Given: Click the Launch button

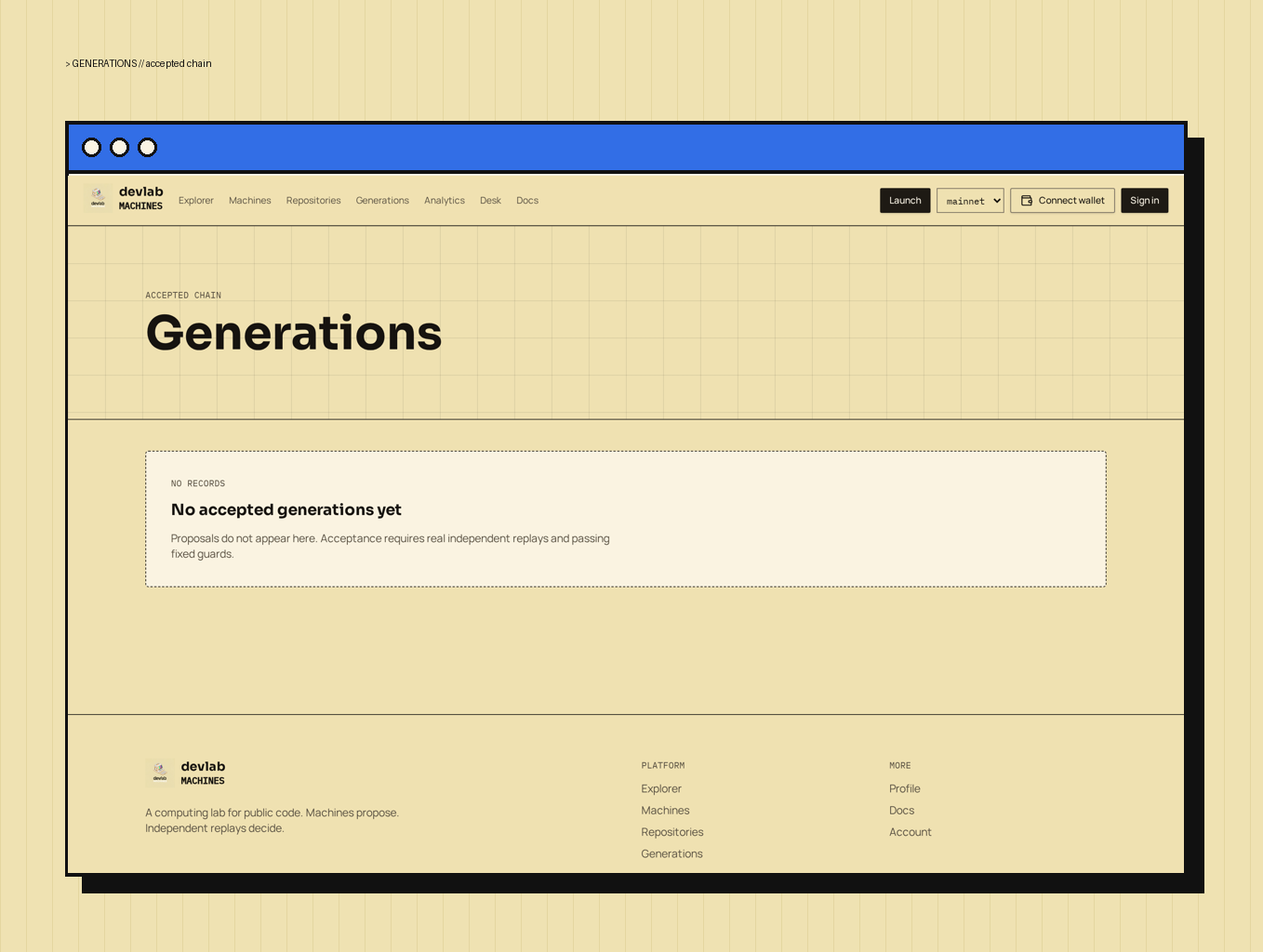Looking at the screenshot, I should 905,201.
